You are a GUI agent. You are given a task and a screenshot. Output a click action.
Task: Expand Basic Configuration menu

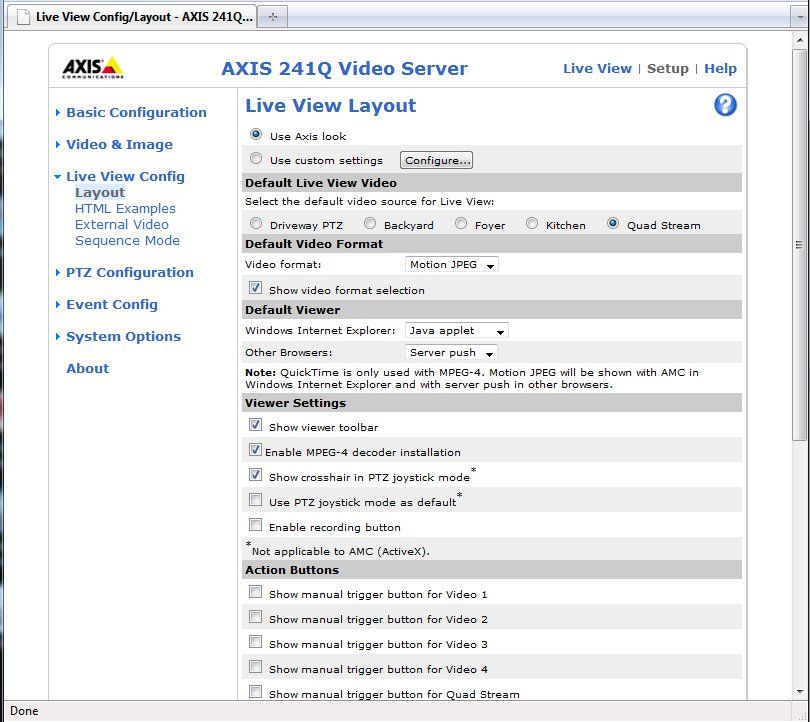tap(136, 113)
